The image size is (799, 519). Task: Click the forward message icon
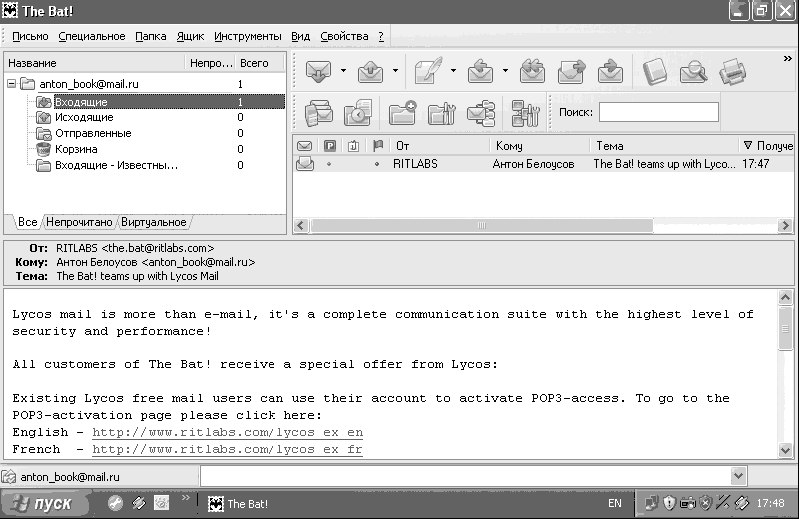(x=571, y=71)
